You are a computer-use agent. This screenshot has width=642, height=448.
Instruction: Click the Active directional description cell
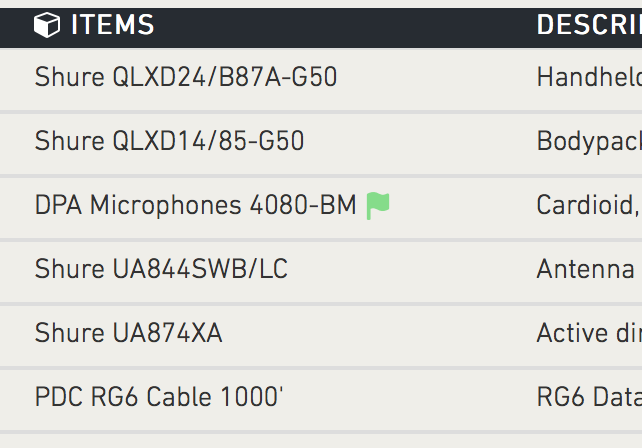pos(589,333)
